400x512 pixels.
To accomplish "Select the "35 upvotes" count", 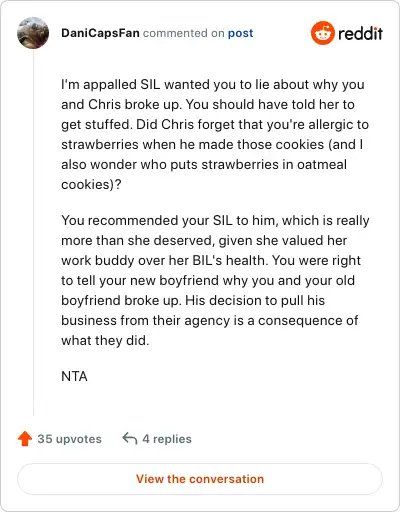I will 69,439.
